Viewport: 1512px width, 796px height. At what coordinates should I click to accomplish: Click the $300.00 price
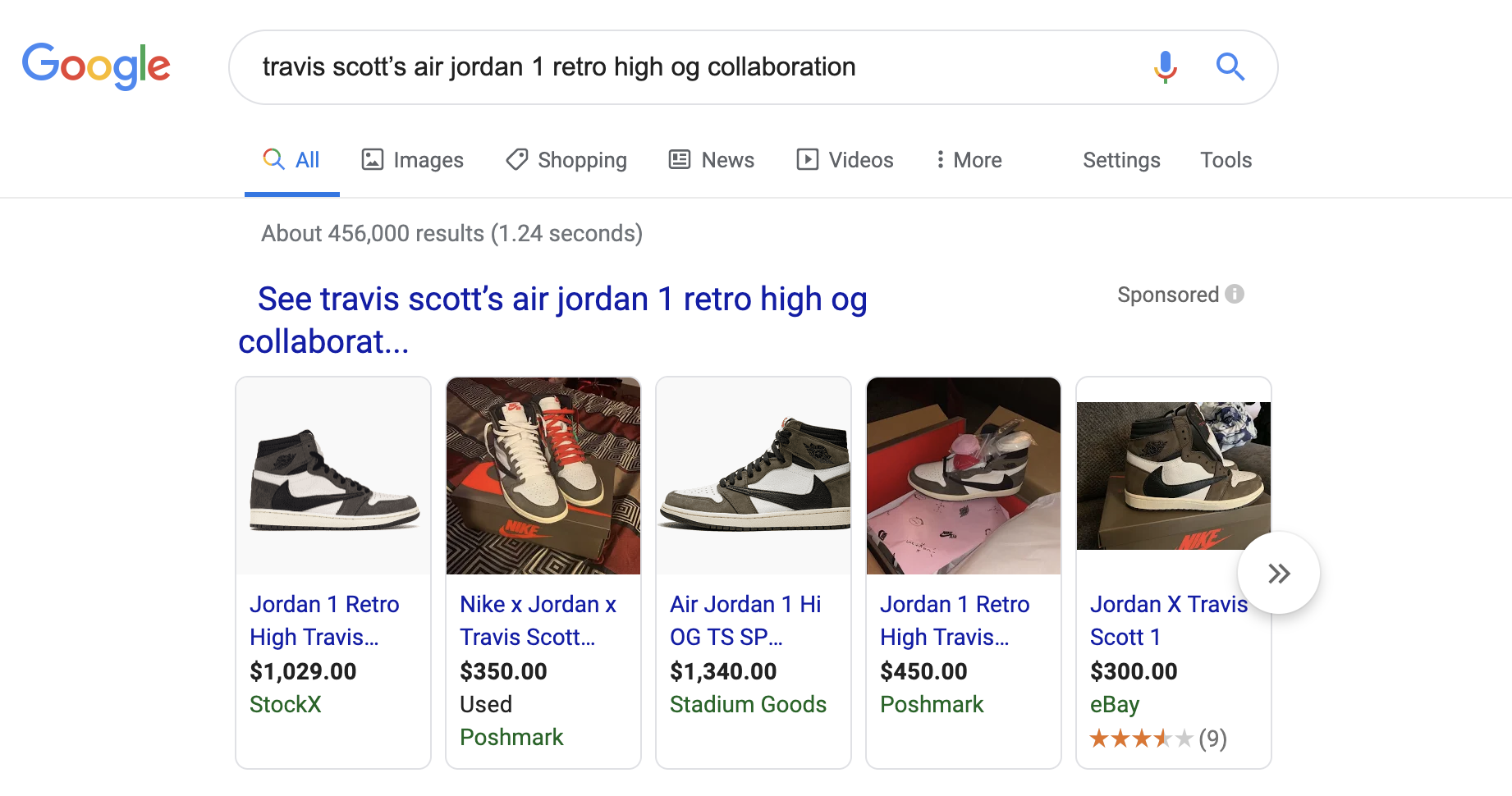coord(1134,671)
